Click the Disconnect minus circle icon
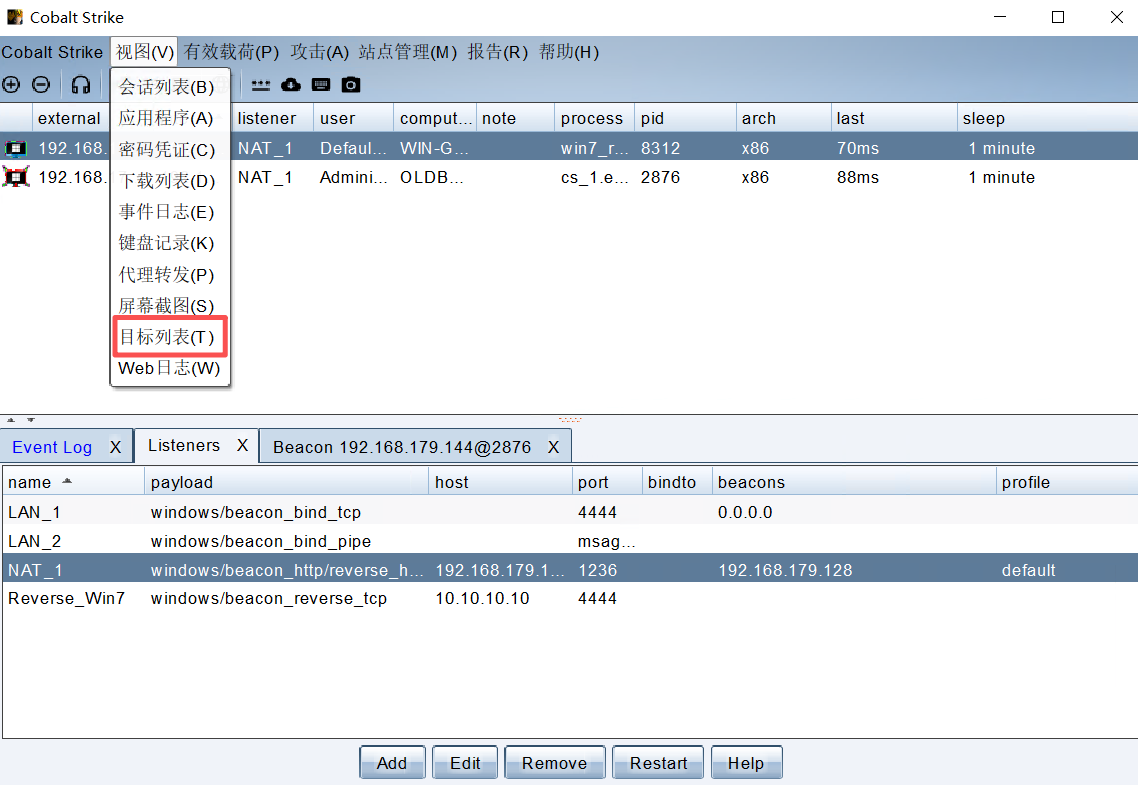Viewport: 1138px width, 785px height. coord(41,85)
